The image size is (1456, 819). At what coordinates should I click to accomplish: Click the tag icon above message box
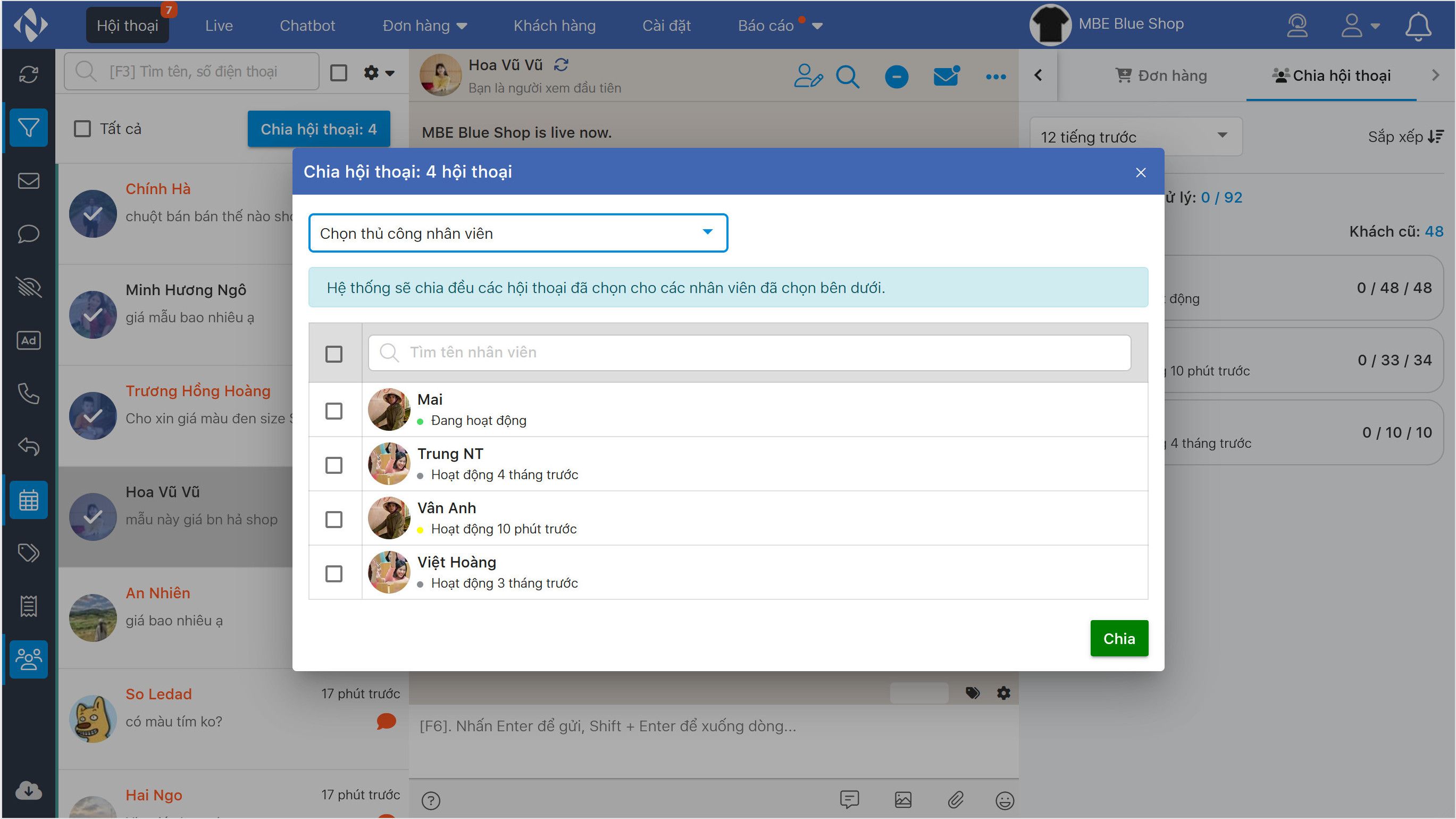972,693
